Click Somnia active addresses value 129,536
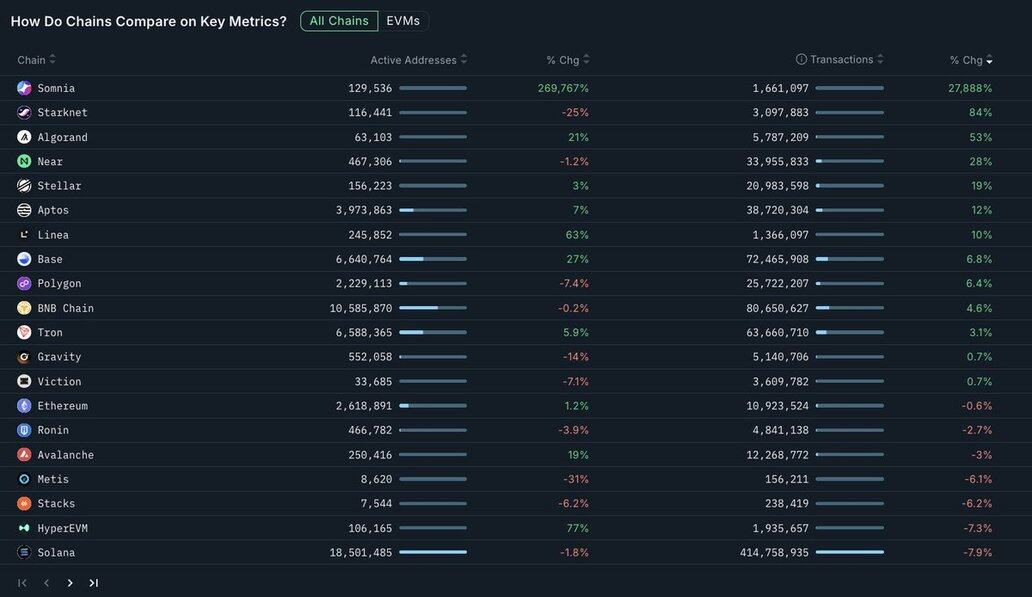Image resolution: width=1032 pixels, height=597 pixels. [x=370, y=88]
